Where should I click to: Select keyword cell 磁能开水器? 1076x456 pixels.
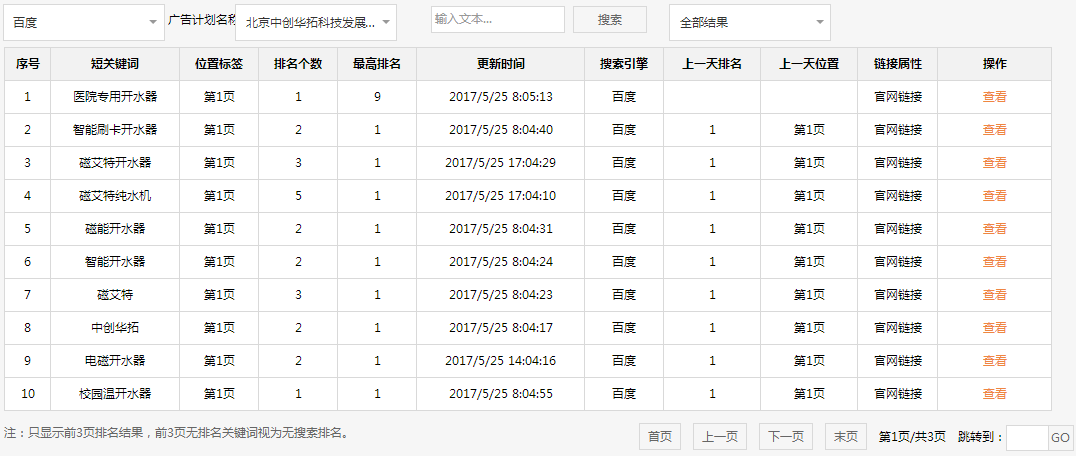coord(115,228)
